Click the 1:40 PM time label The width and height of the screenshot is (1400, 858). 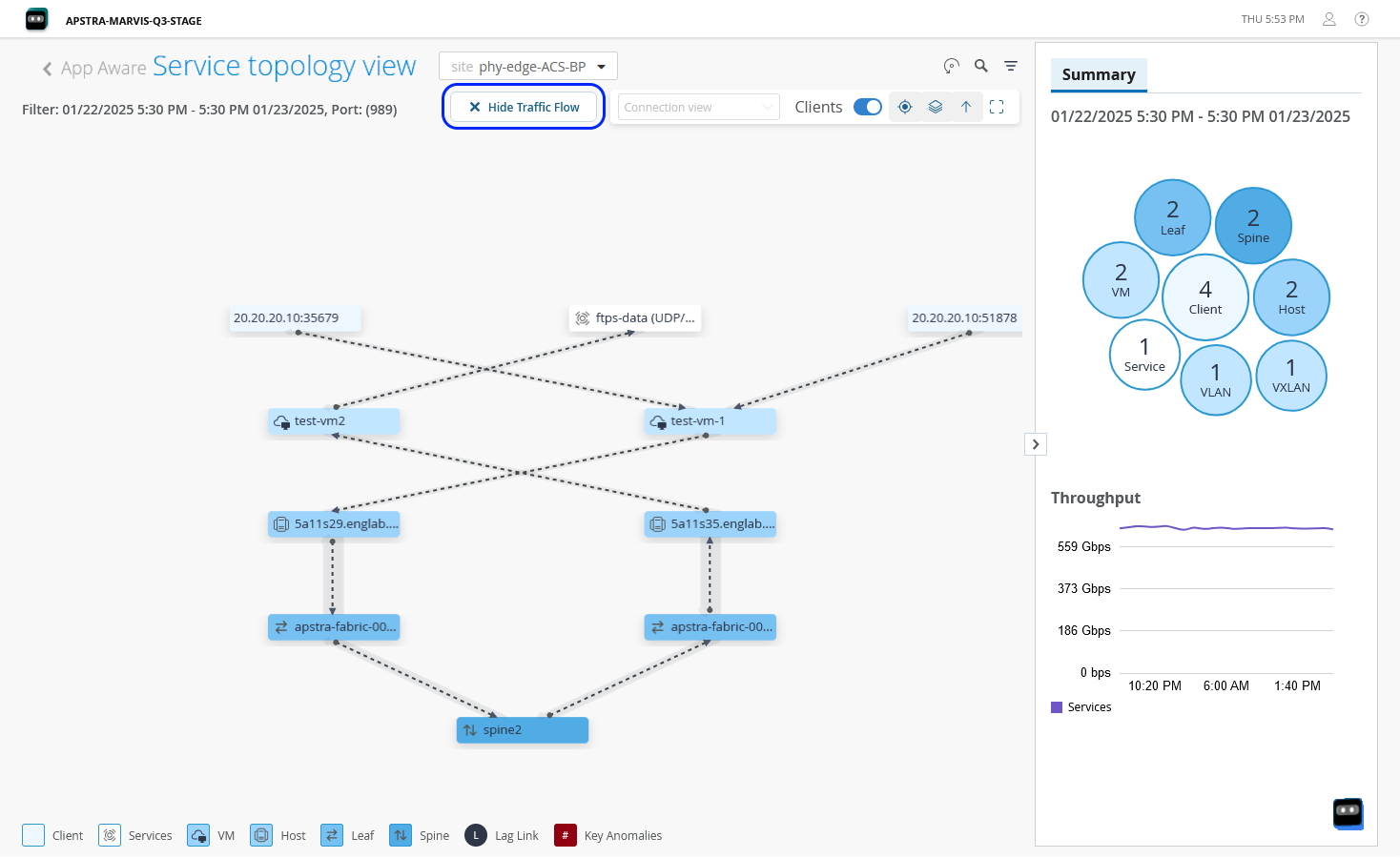tap(1297, 685)
